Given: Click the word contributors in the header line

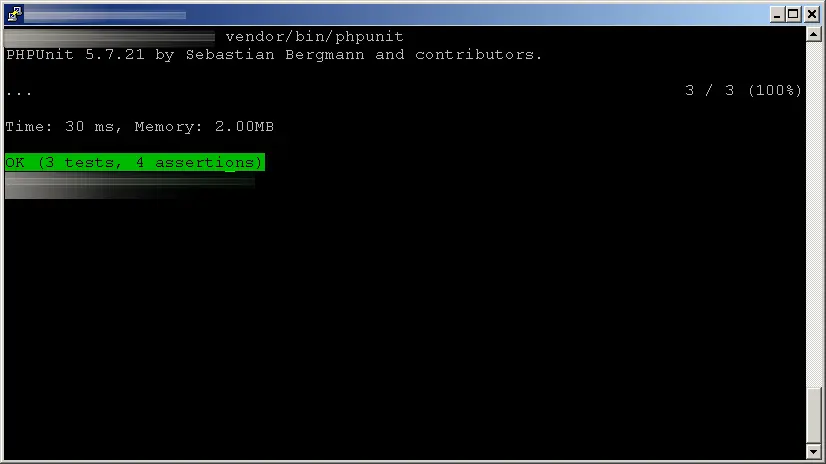Looking at the screenshot, I should pos(478,54).
